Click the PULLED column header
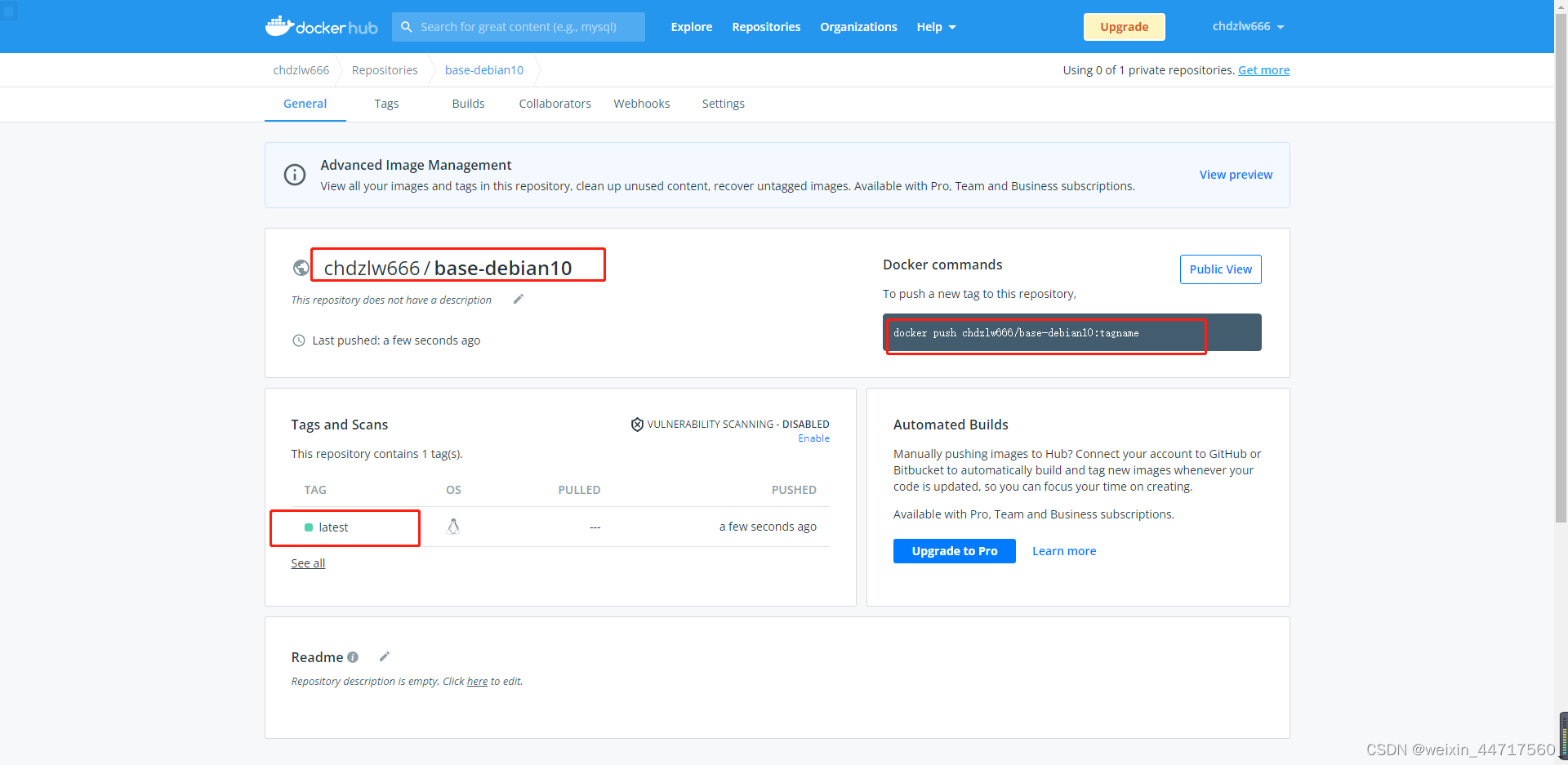The width and height of the screenshot is (1568, 765). (579, 490)
